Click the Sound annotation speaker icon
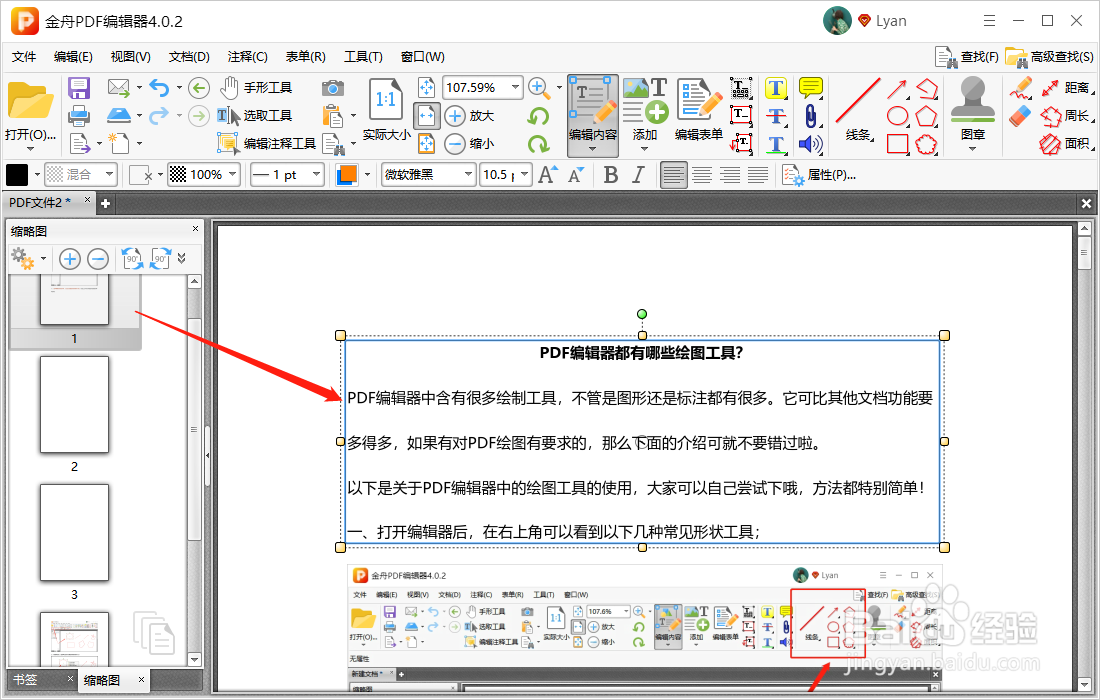 [x=810, y=144]
